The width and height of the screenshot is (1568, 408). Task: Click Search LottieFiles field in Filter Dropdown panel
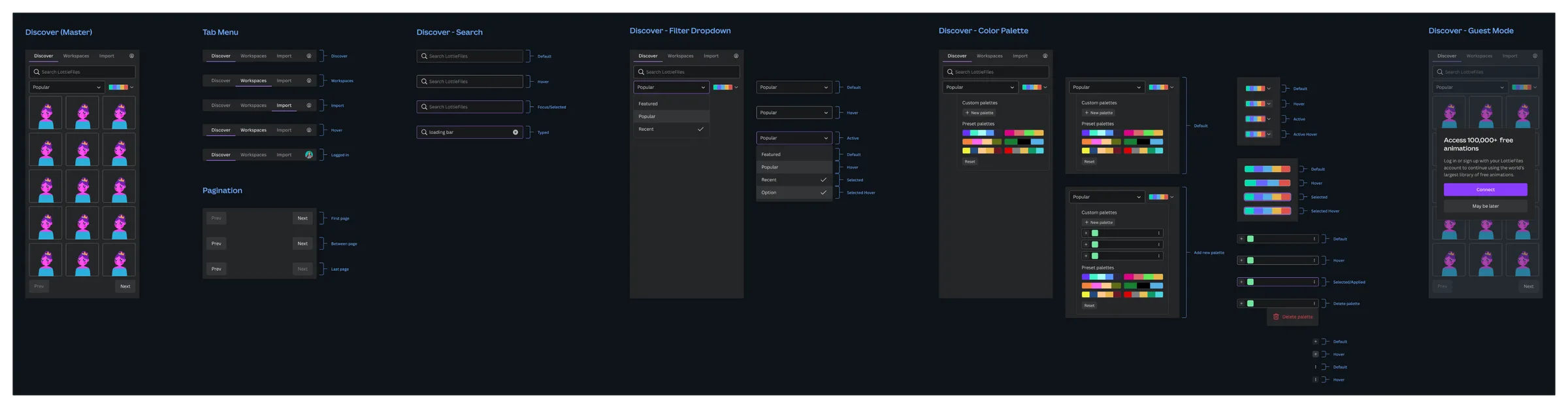coord(687,72)
